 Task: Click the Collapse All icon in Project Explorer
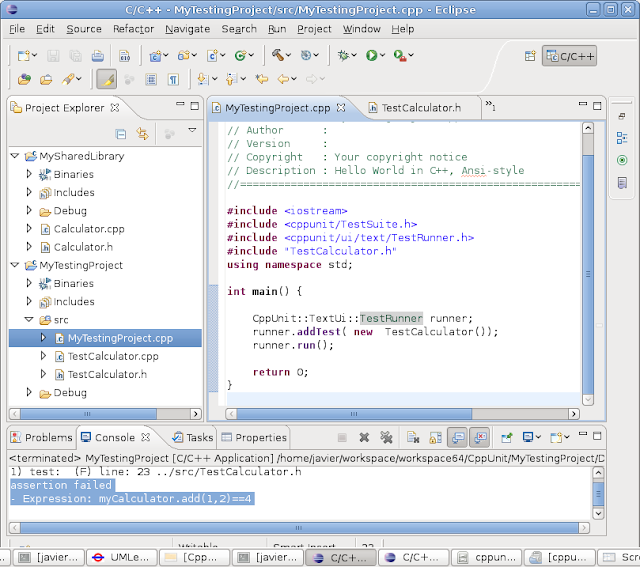click(121, 134)
